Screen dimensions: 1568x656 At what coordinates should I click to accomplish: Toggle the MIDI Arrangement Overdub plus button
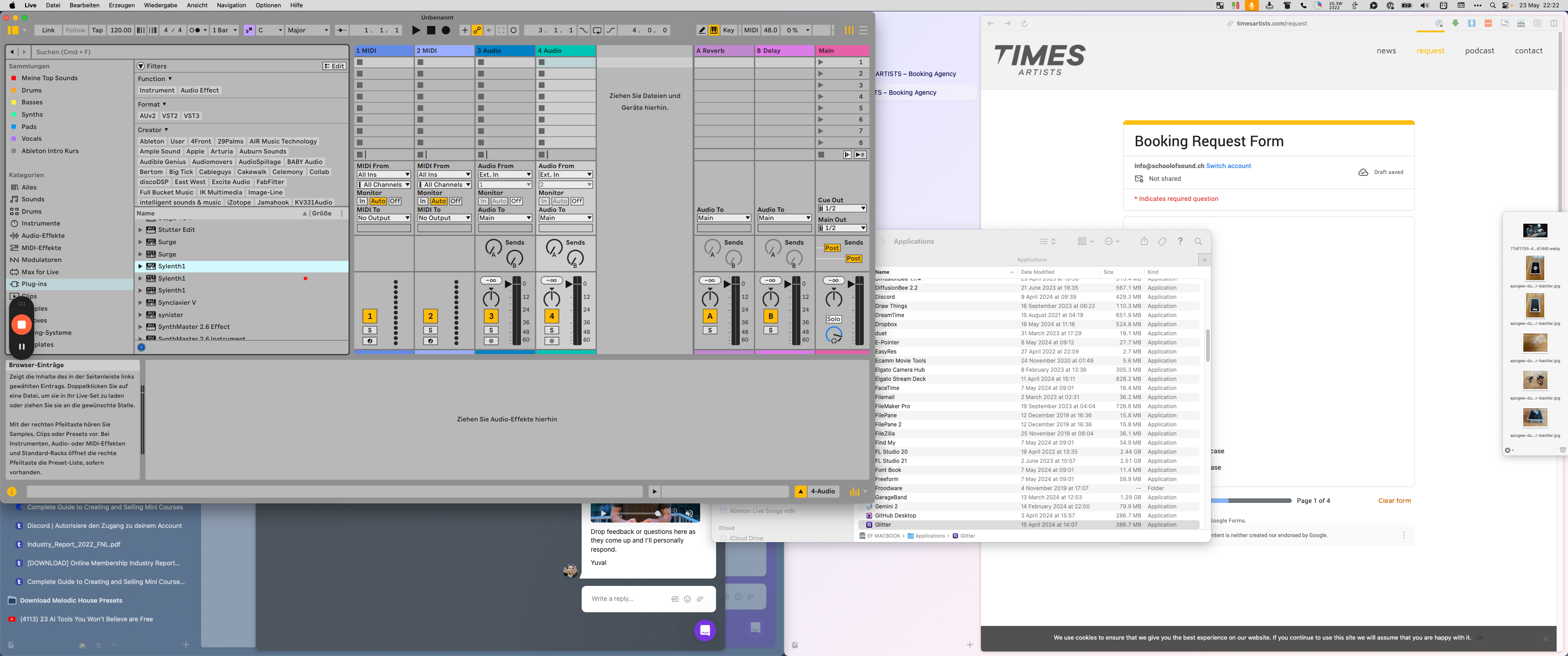pos(465,31)
